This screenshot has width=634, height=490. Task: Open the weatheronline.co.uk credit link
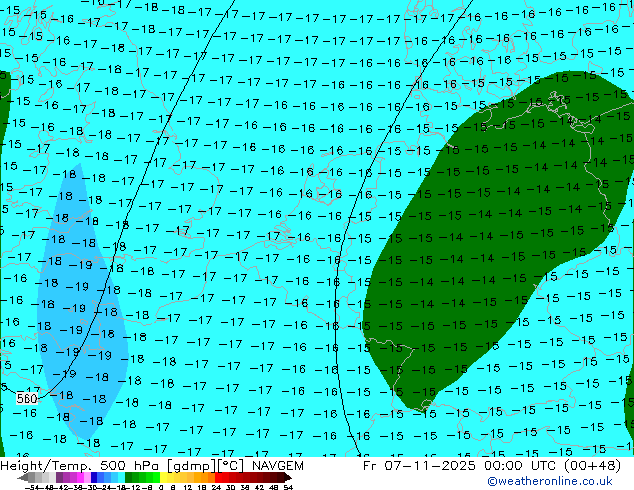point(550,481)
